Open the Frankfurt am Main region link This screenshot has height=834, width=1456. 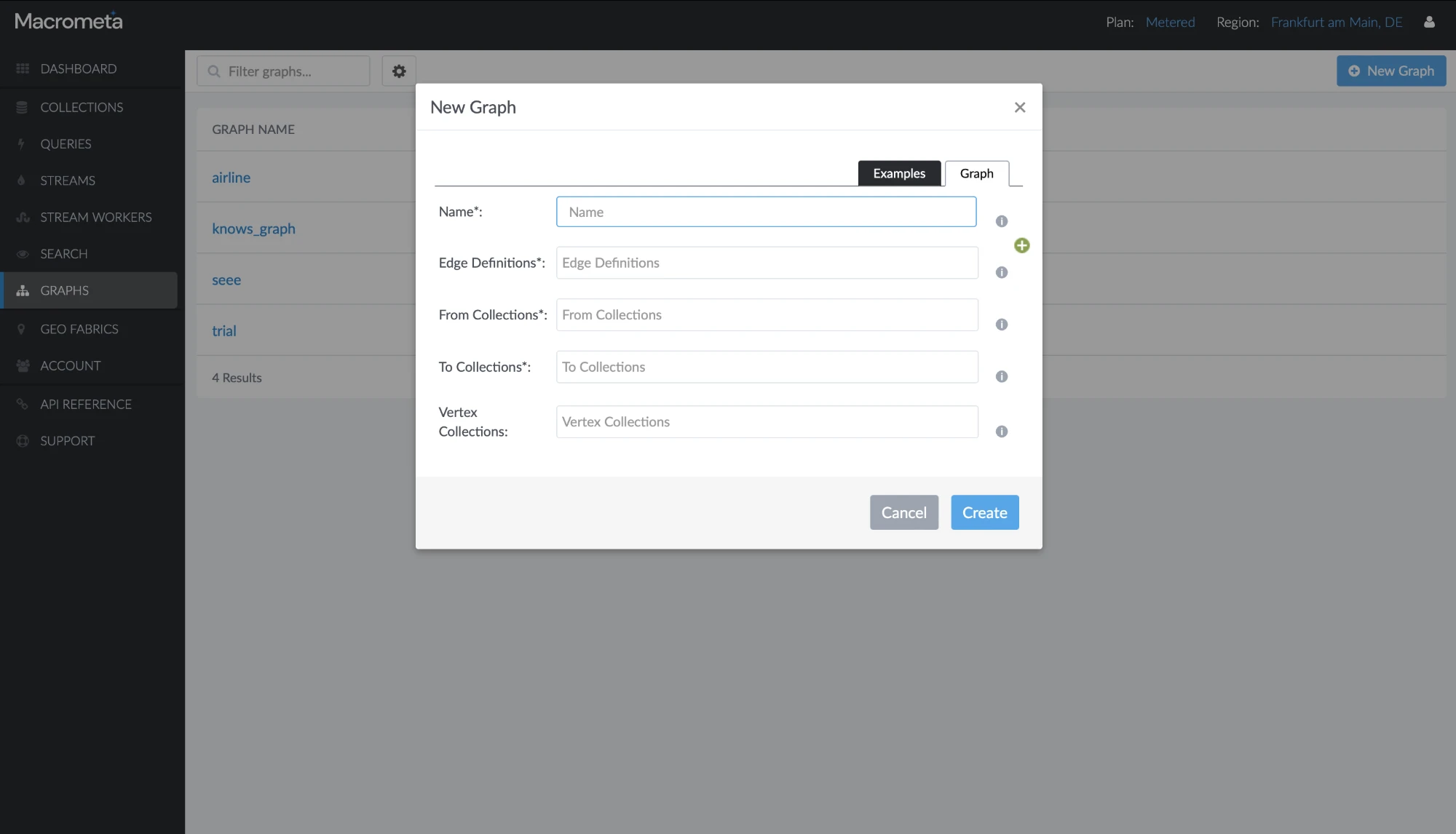pos(1336,22)
